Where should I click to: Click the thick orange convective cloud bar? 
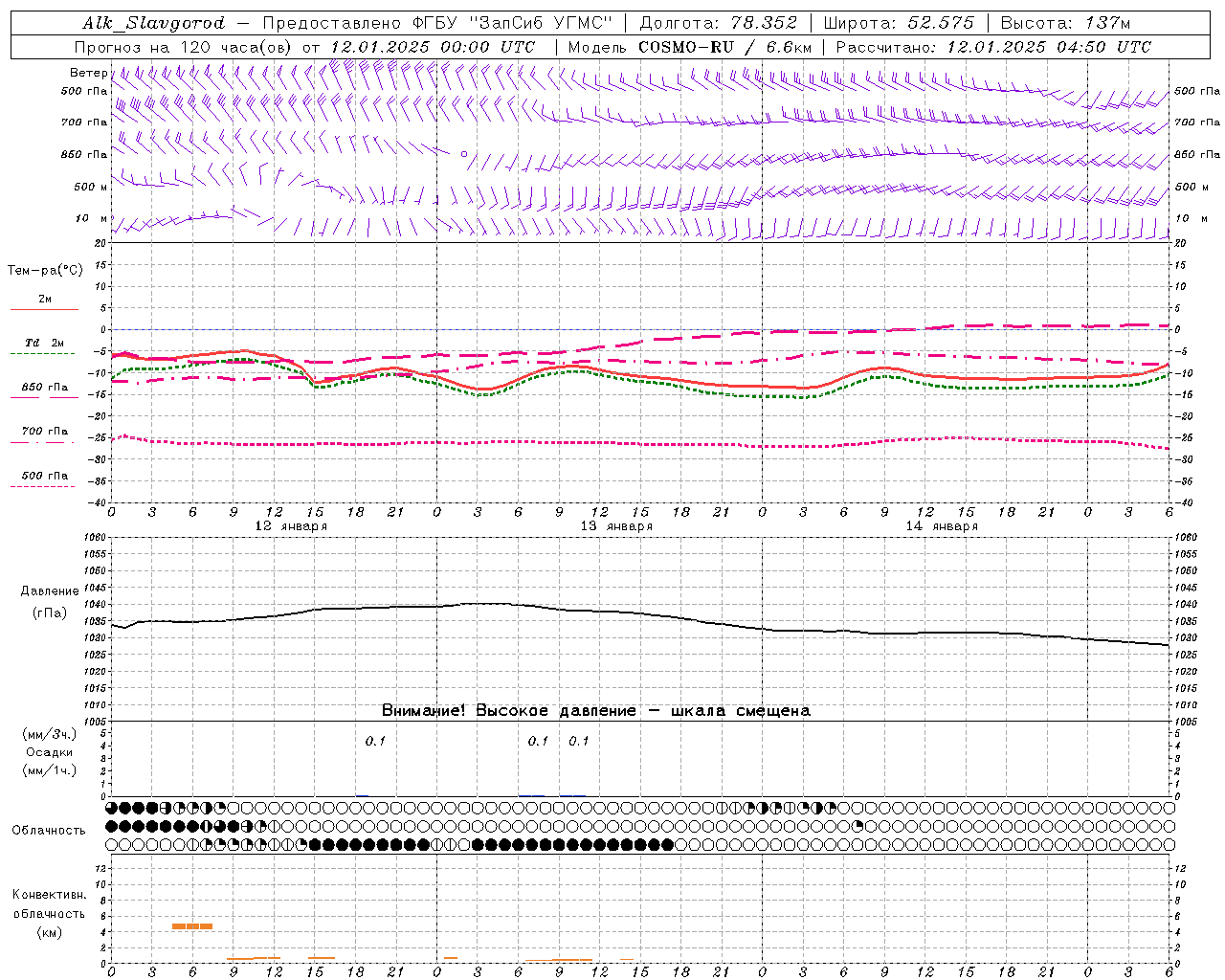(192, 926)
